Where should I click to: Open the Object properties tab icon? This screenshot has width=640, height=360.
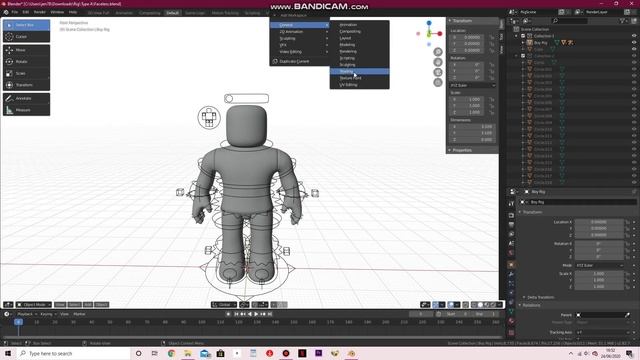click(x=511, y=265)
